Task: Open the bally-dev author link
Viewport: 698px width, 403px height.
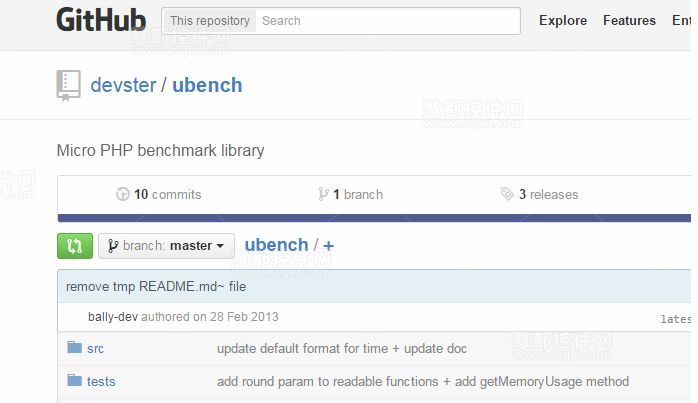Action: click(111, 317)
